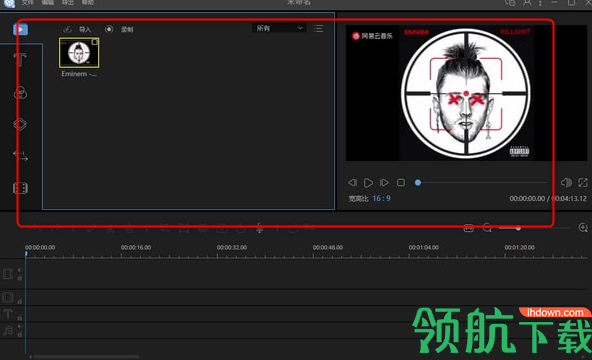Click the preview video image
592x360 pixels.
click(x=466, y=93)
